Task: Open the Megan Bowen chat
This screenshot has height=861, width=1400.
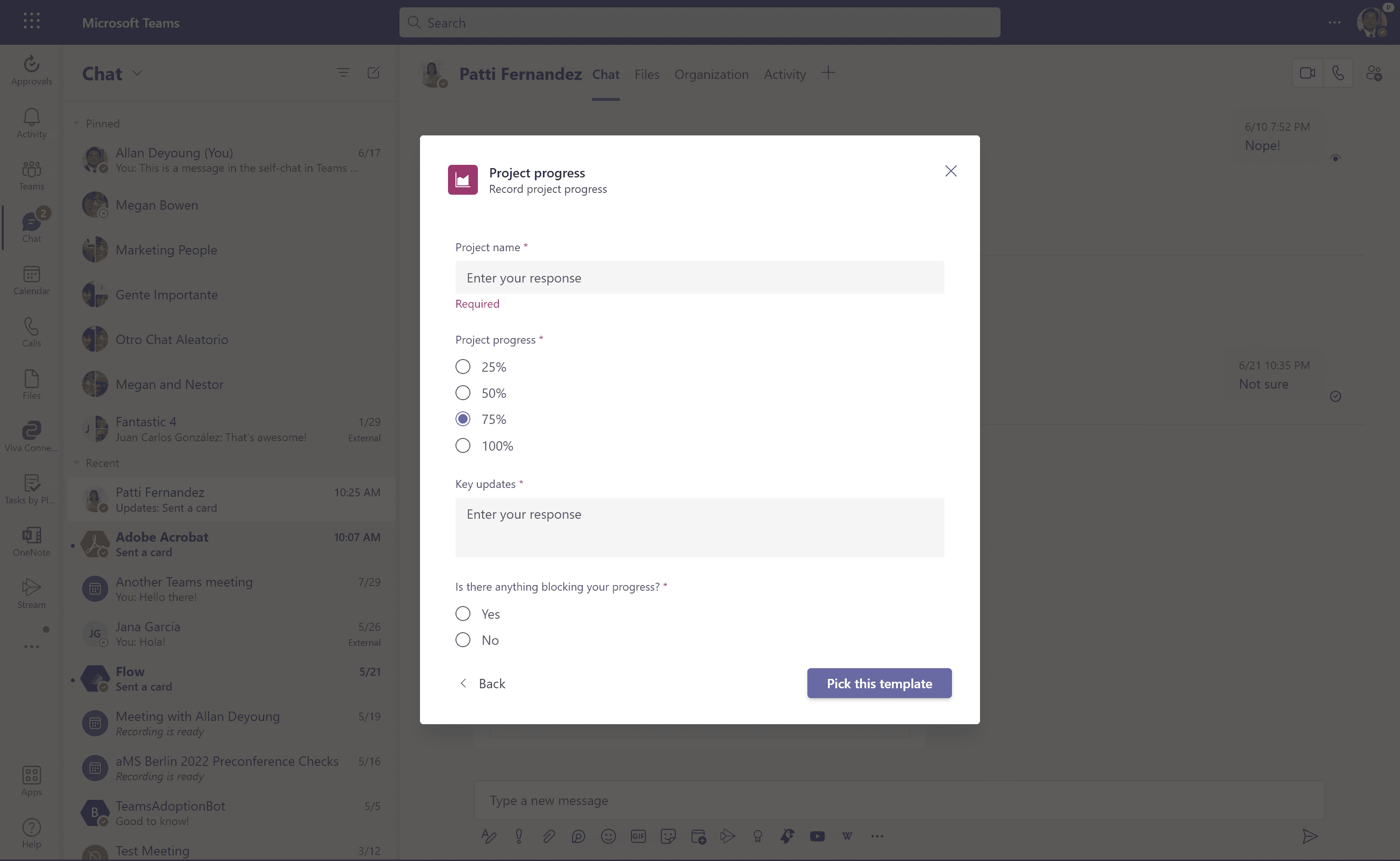Action: coord(231,205)
